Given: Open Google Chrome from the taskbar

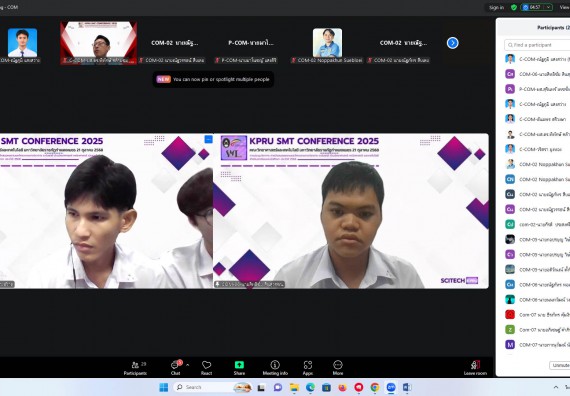Looking at the screenshot, I should tap(375, 388).
